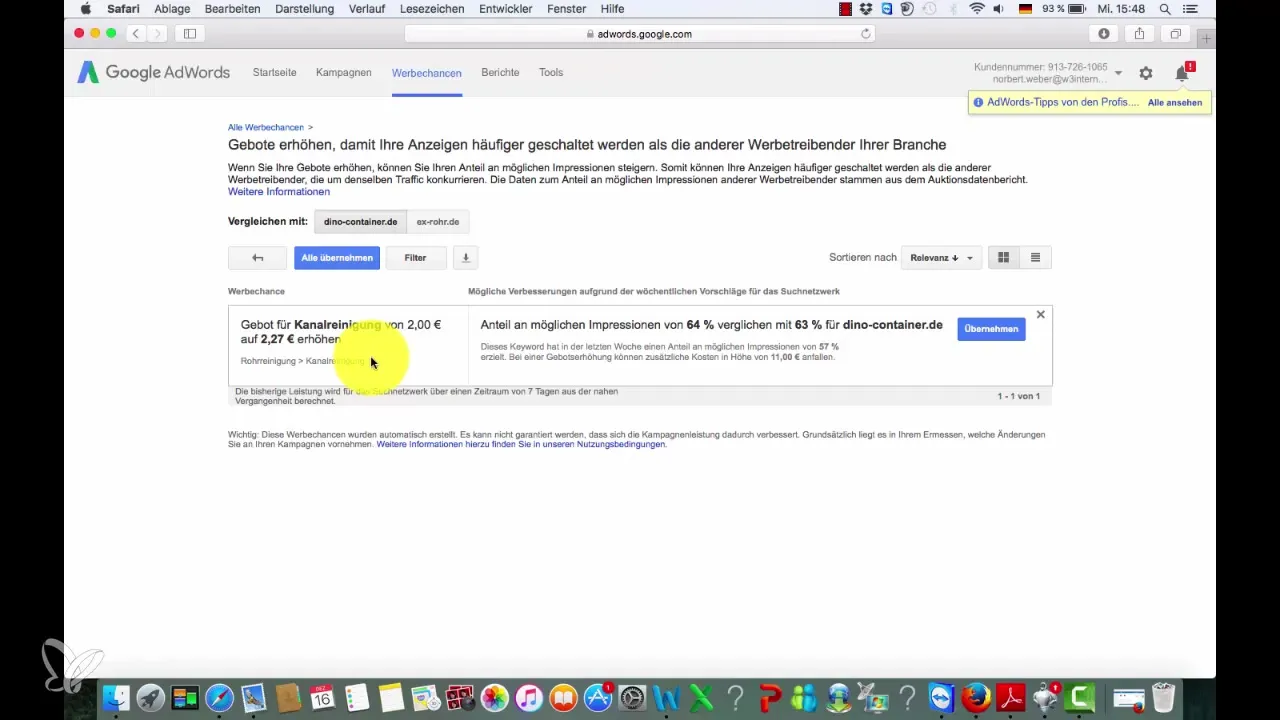Viewport: 1280px width, 720px height.
Task: Open the Relevanz sort dropdown
Action: tap(941, 258)
